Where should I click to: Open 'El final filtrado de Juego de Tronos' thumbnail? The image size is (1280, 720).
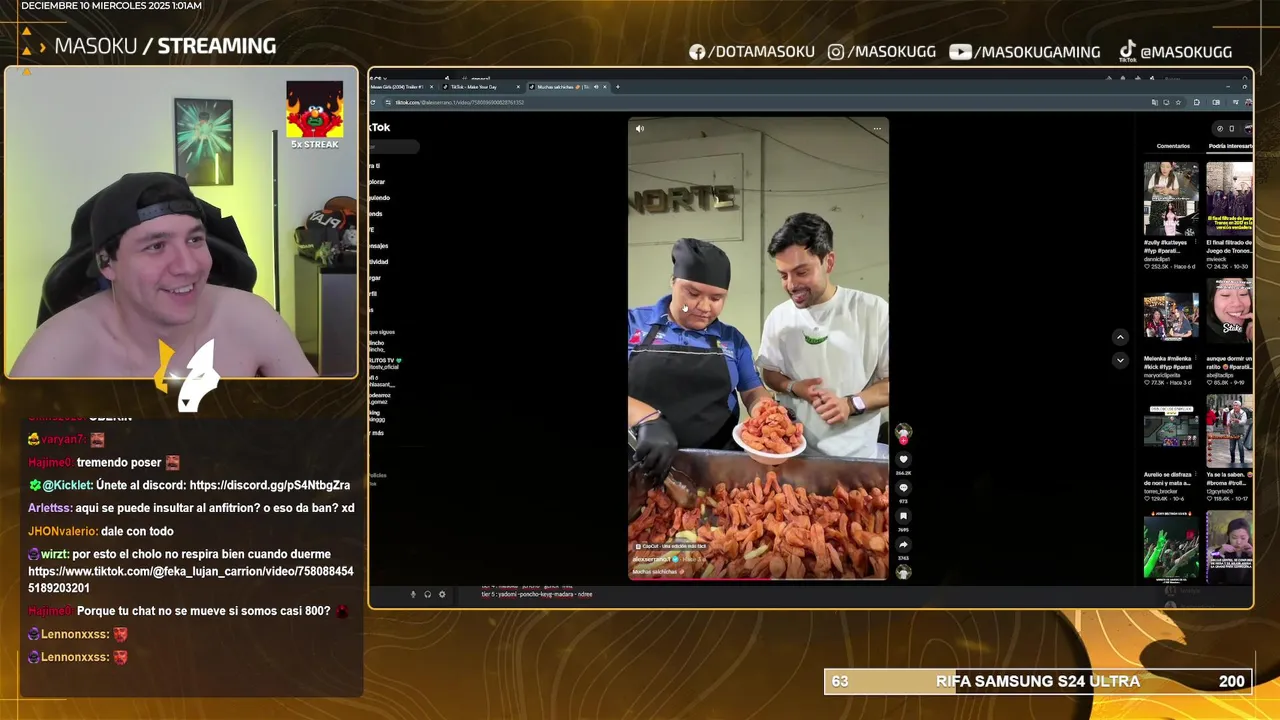(x=1229, y=199)
